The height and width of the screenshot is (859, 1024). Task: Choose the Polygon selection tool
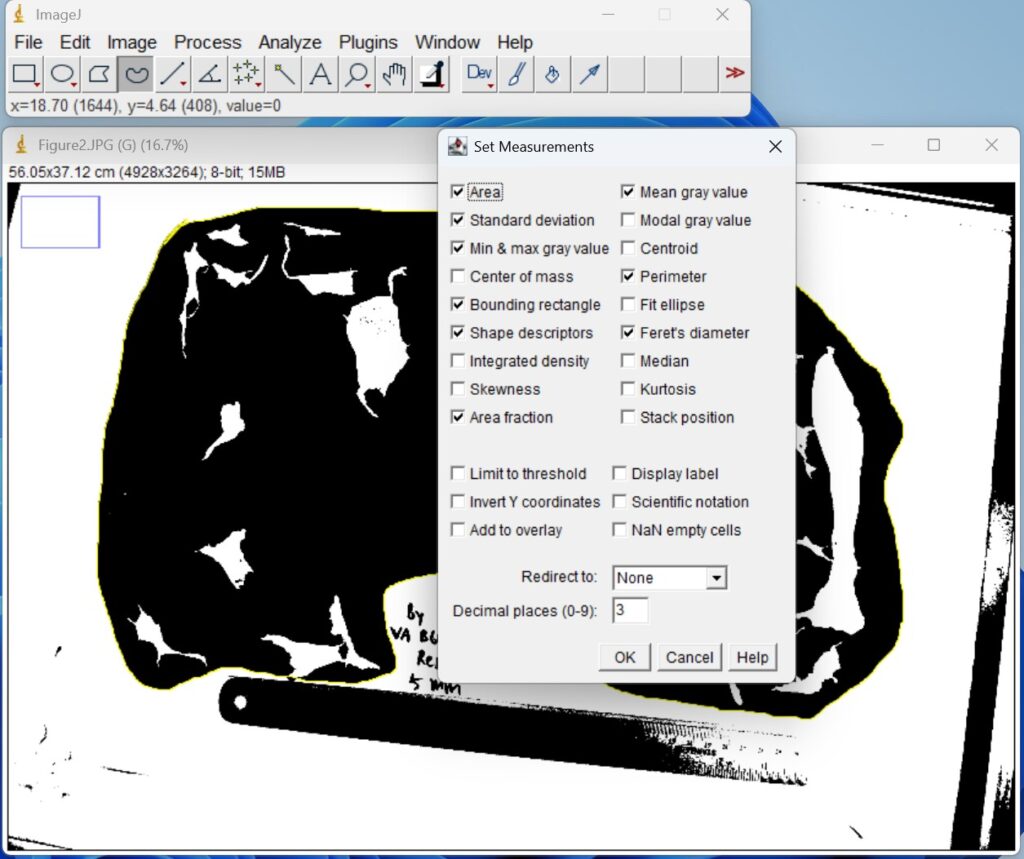[x=97, y=74]
